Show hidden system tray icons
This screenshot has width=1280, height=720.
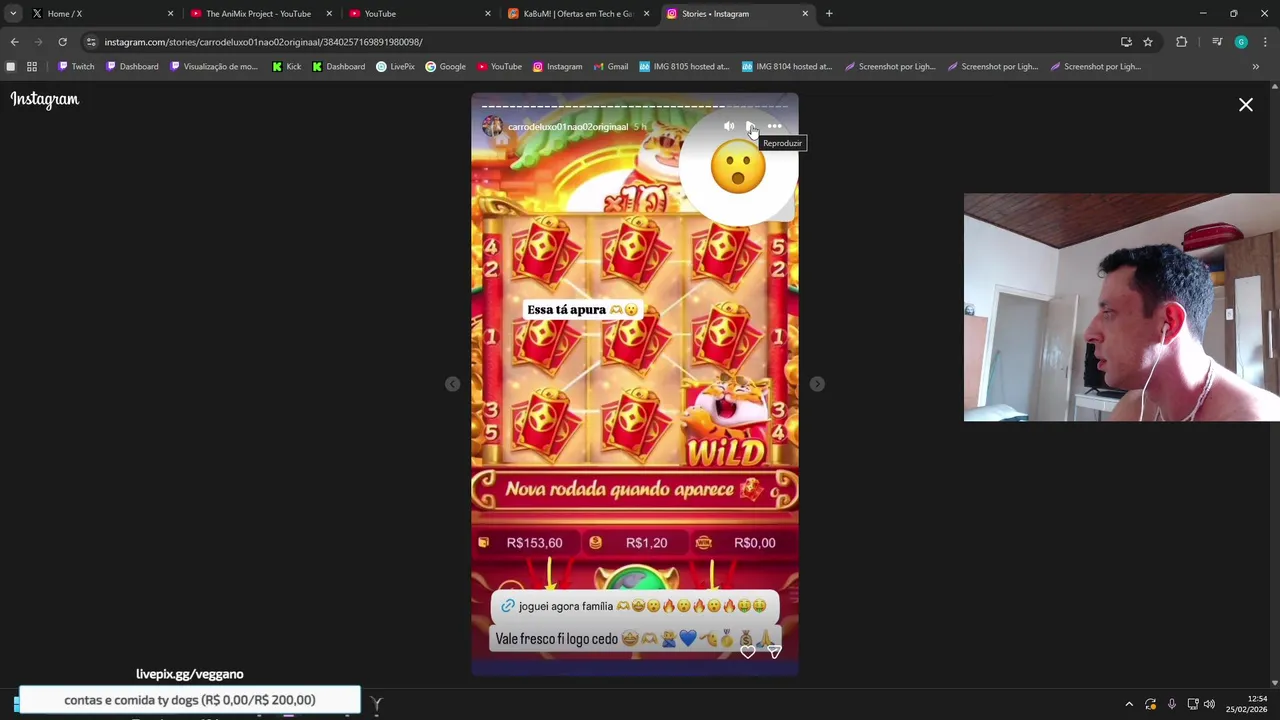pyautogui.click(x=1129, y=704)
